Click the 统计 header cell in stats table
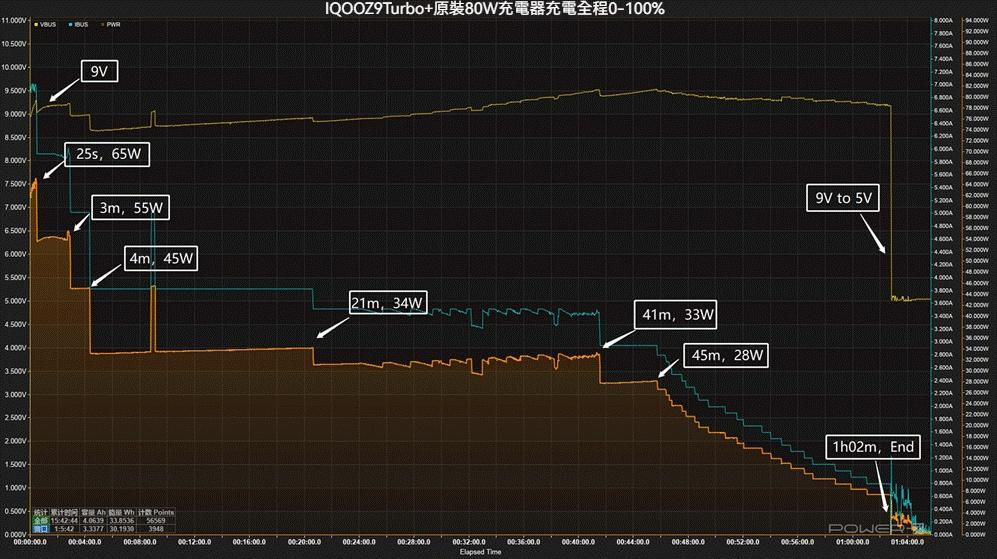Screen dimensions: 997x559 pos(41,513)
